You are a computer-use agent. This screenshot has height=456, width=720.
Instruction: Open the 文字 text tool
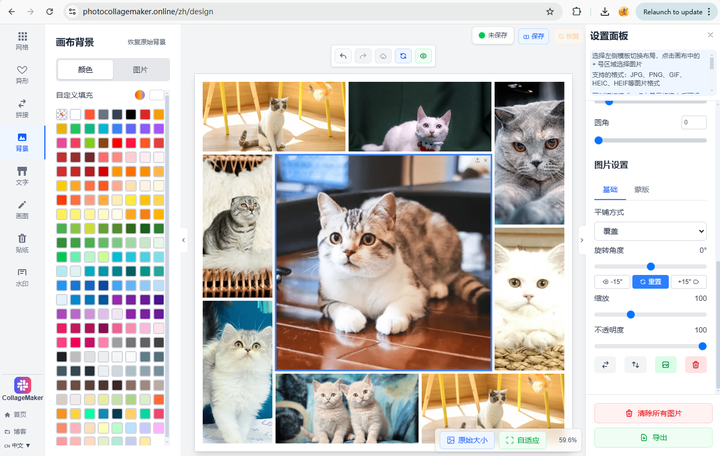(x=22, y=176)
